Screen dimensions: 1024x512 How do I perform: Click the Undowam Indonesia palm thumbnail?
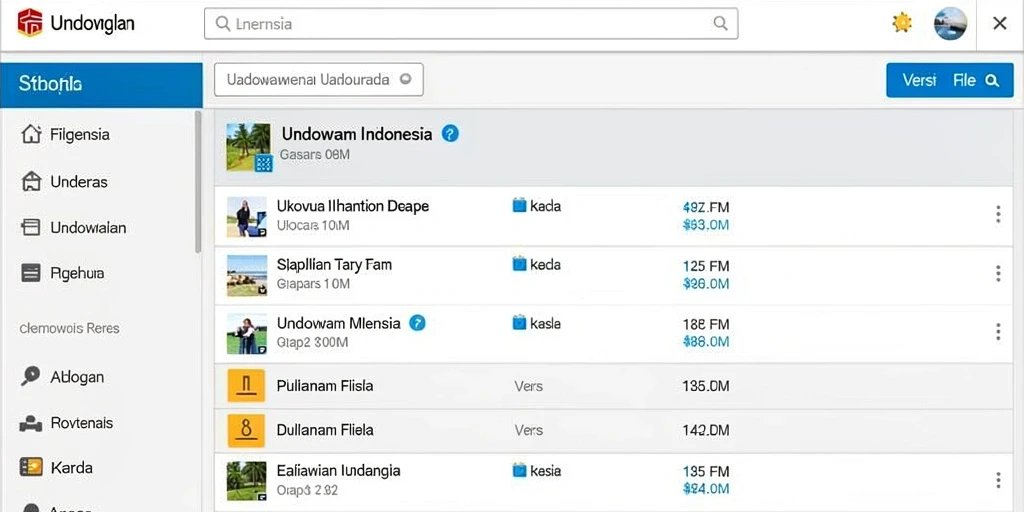[x=248, y=147]
